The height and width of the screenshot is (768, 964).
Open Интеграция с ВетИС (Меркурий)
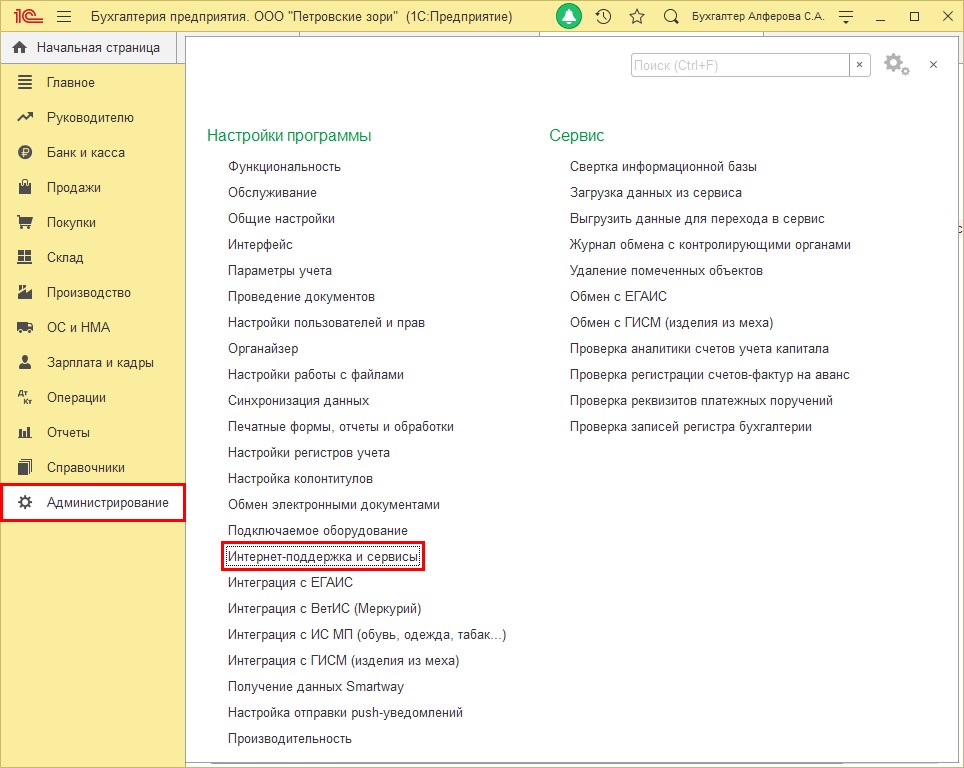[x=325, y=608]
